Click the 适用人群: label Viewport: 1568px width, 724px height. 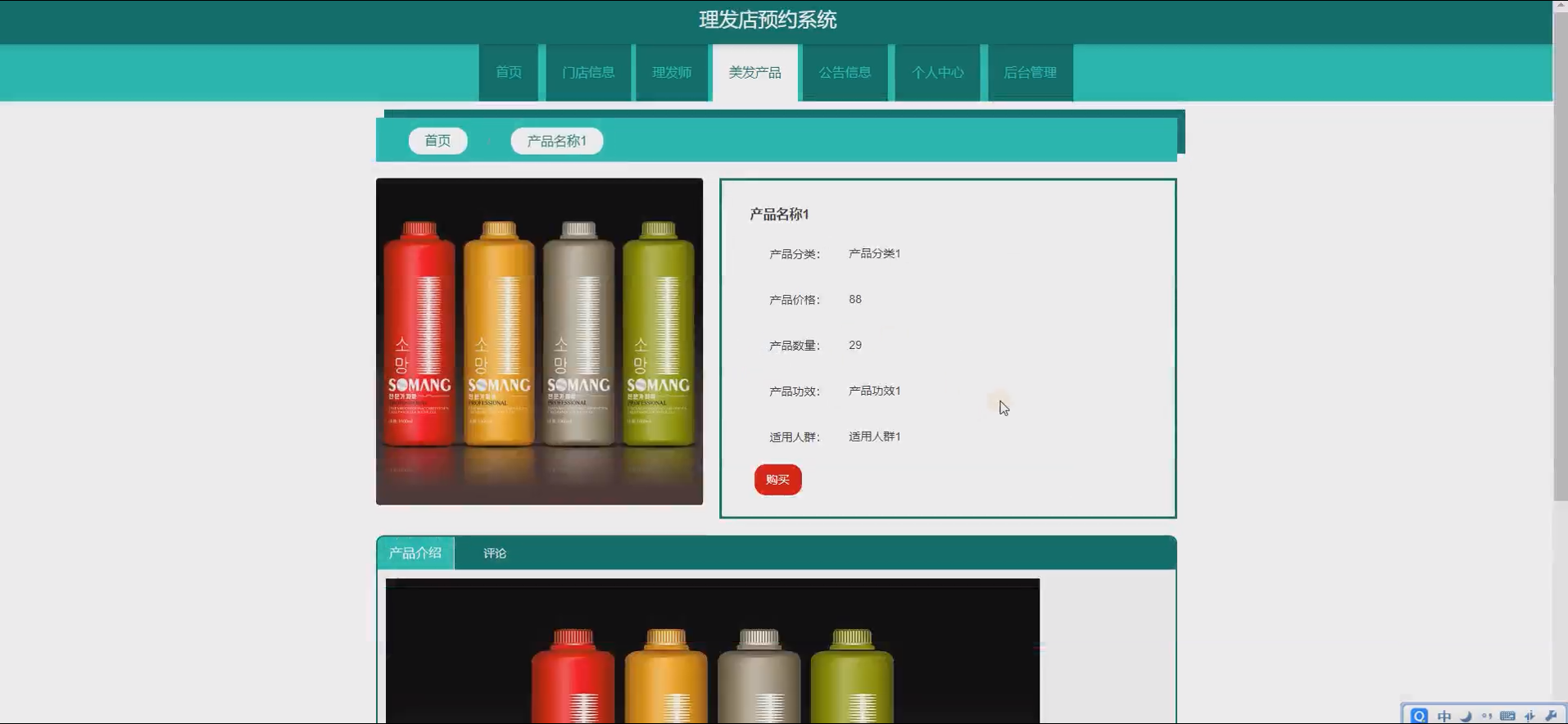(795, 437)
